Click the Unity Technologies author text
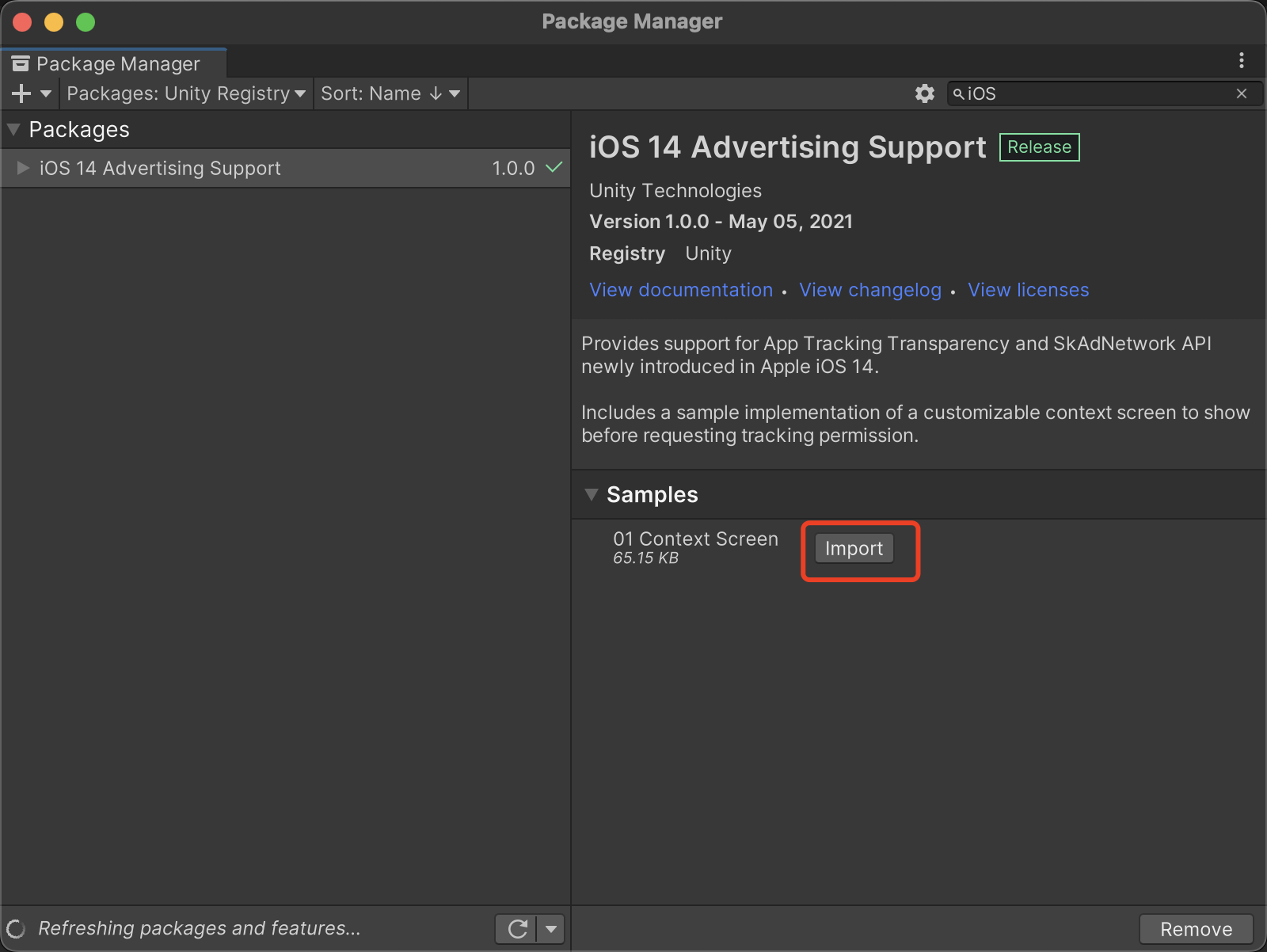The image size is (1267, 952). pyautogui.click(x=675, y=191)
